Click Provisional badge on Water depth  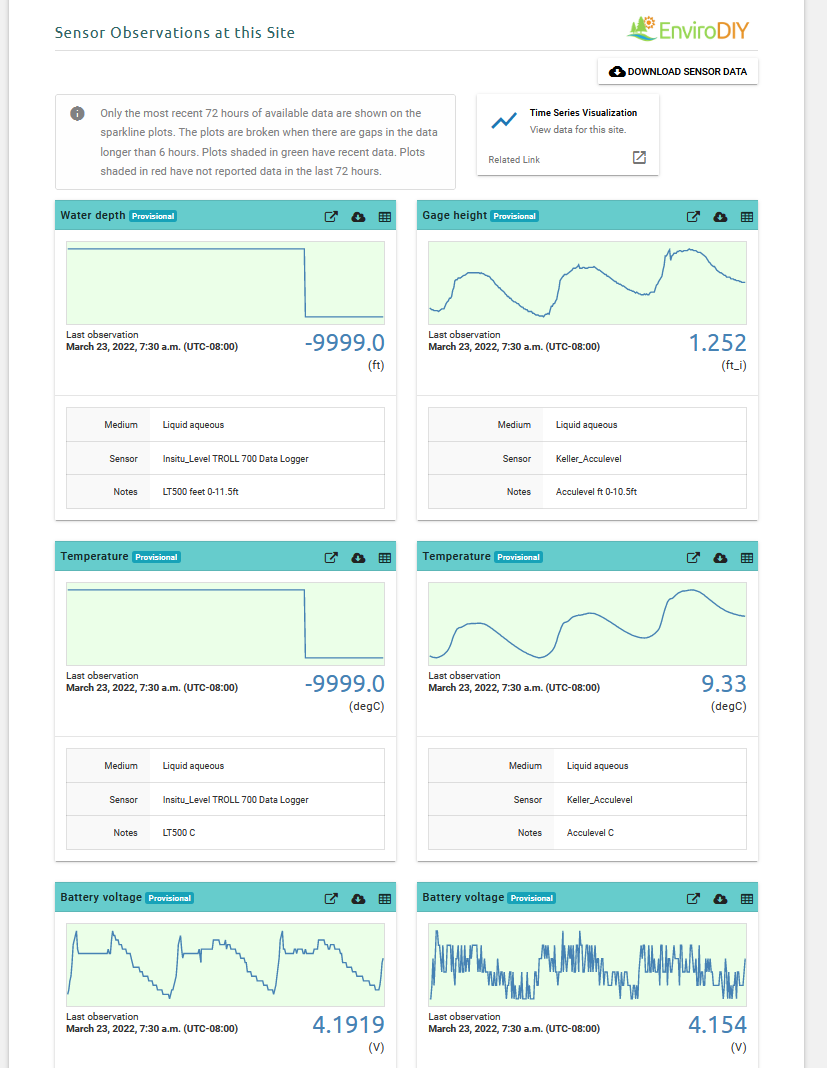pyautogui.click(x=153, y=216)
